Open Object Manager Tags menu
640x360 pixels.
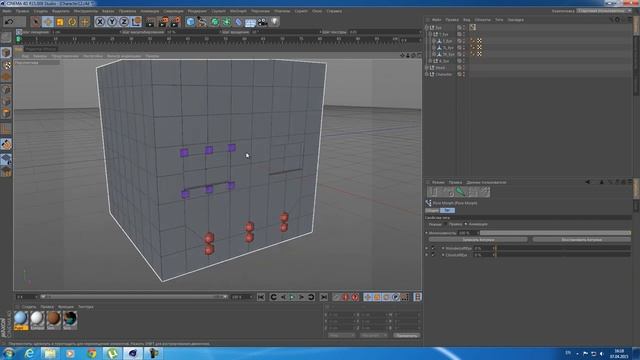[499, 20]
